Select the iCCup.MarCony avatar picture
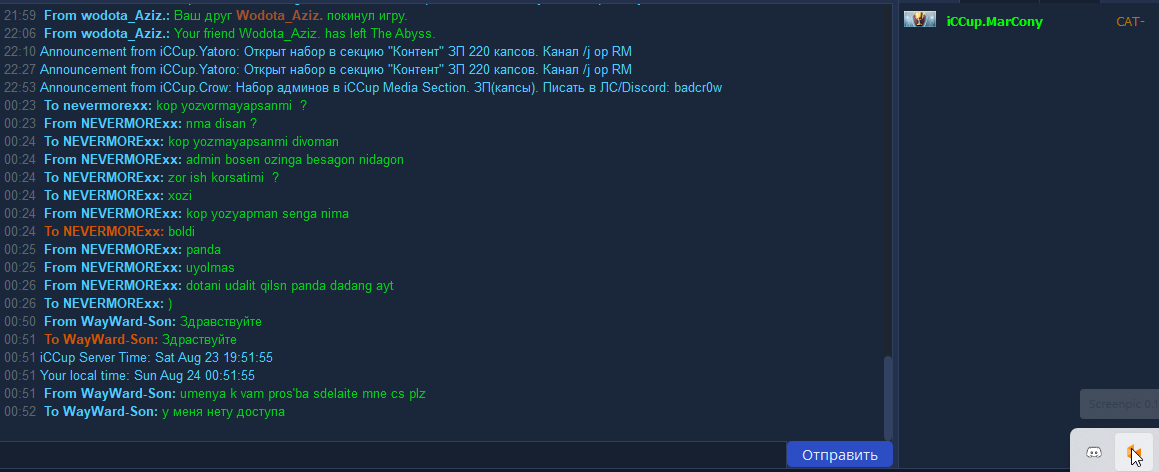The width and height of the screenshot is (1159, 472). (x=920, y=20)
